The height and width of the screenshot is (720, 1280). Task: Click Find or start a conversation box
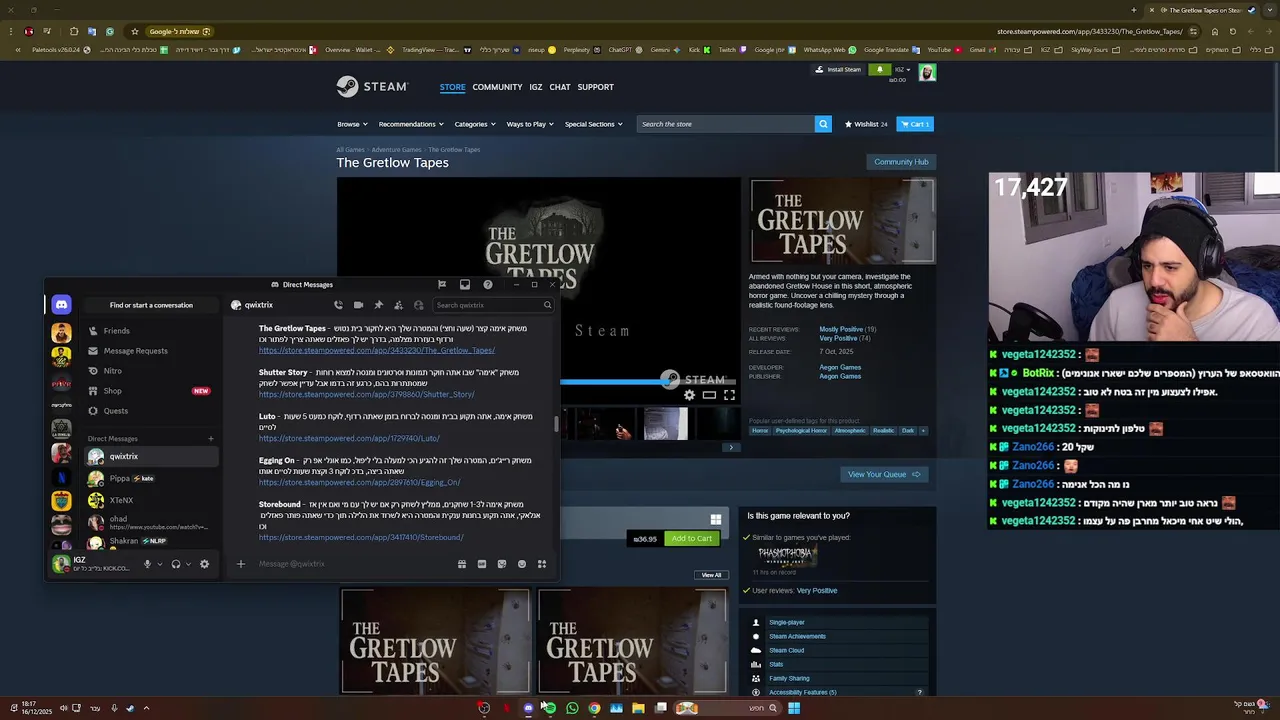pos(151,305)
